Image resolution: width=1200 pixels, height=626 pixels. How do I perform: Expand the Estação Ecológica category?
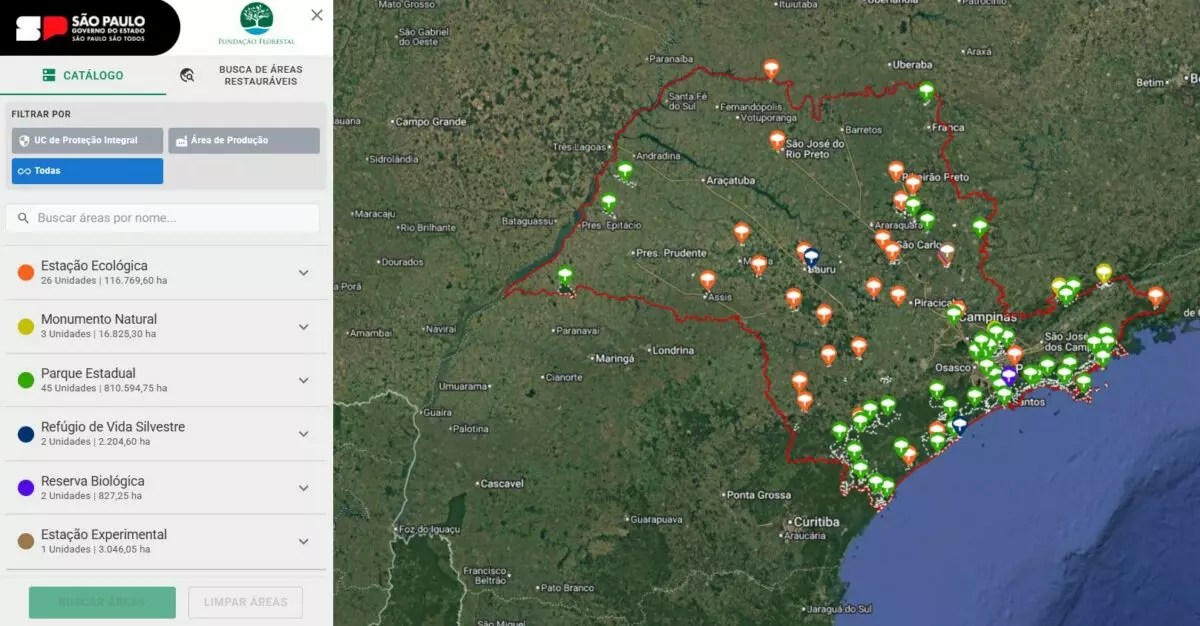point(166,273)
